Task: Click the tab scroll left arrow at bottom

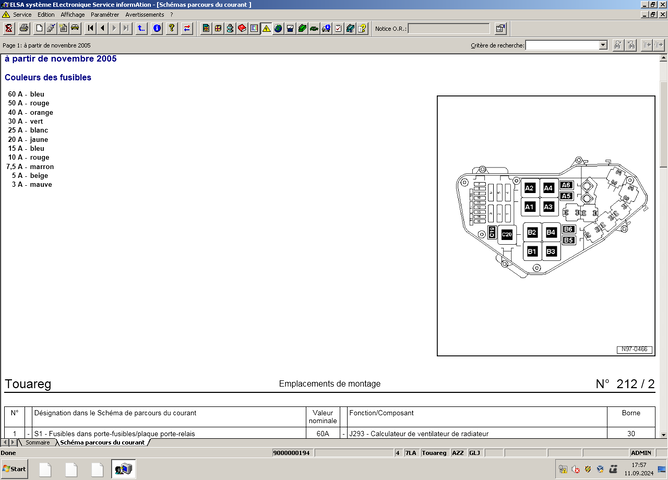Action: [5, 443]
